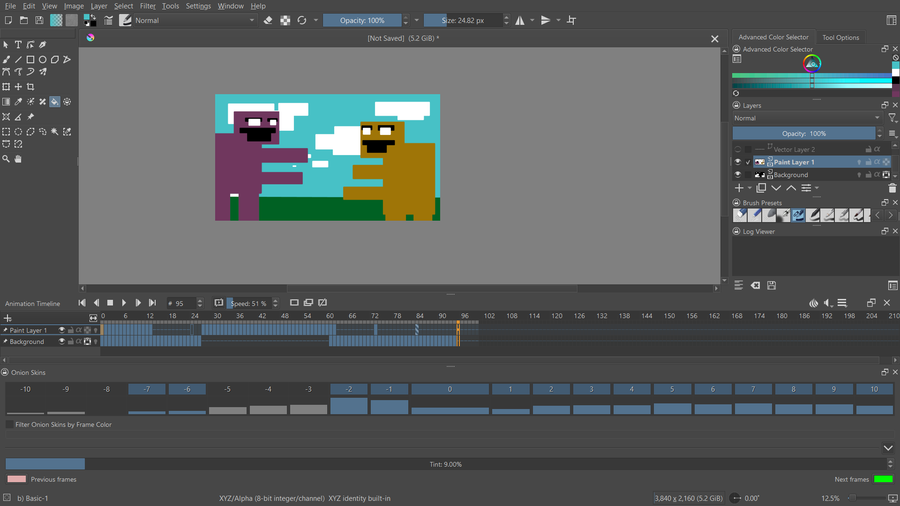Select the Calligraphy tool
The width and height of the screenshot is (900, 506).
point(42,44)
